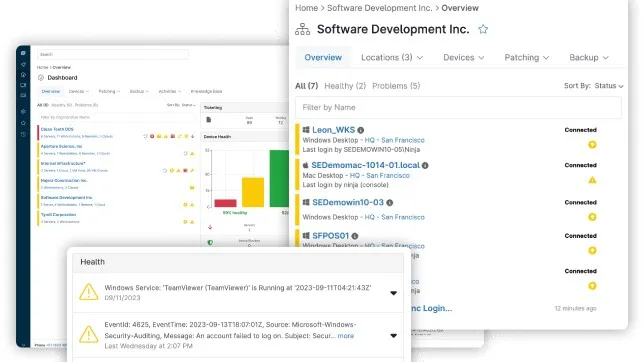Open the Leon_WKS device
The image size is (644, 362).
click(334, 130)
